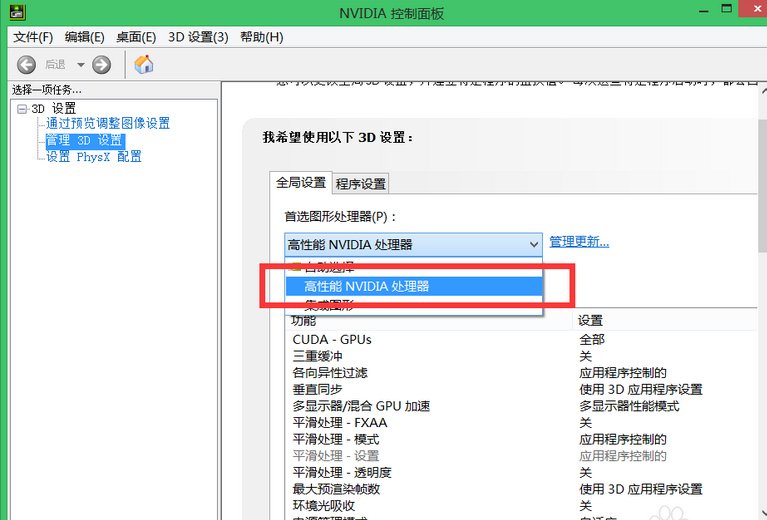Click the green Forward arrow button
The height and width of the screenshot is (520, 767).
click(101, 65)
